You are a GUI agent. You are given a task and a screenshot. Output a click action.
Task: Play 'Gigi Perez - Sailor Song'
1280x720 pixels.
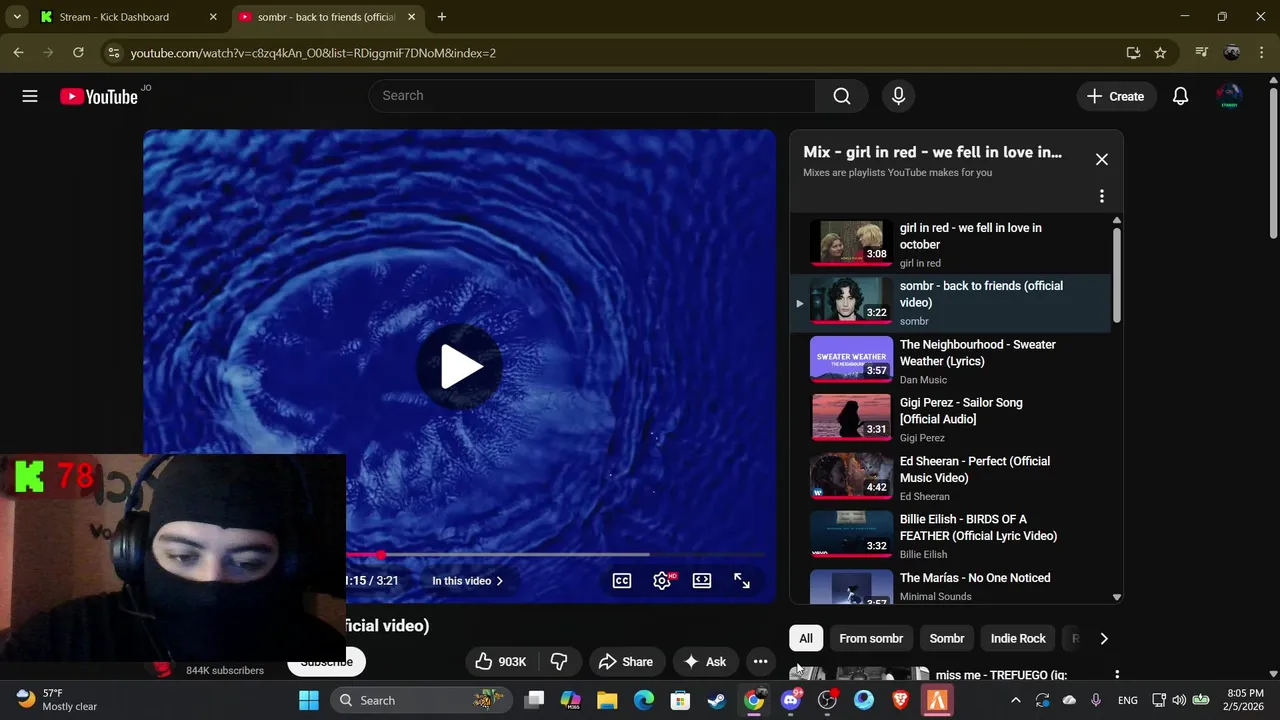(950, 419)
